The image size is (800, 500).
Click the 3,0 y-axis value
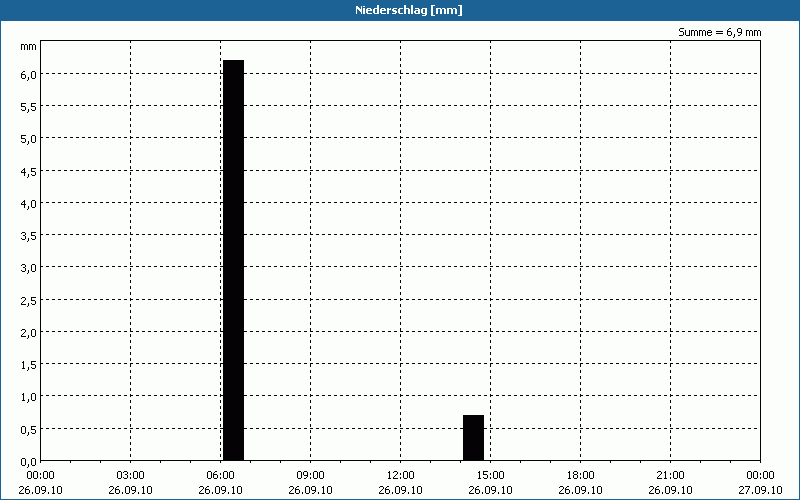[28, 268]
